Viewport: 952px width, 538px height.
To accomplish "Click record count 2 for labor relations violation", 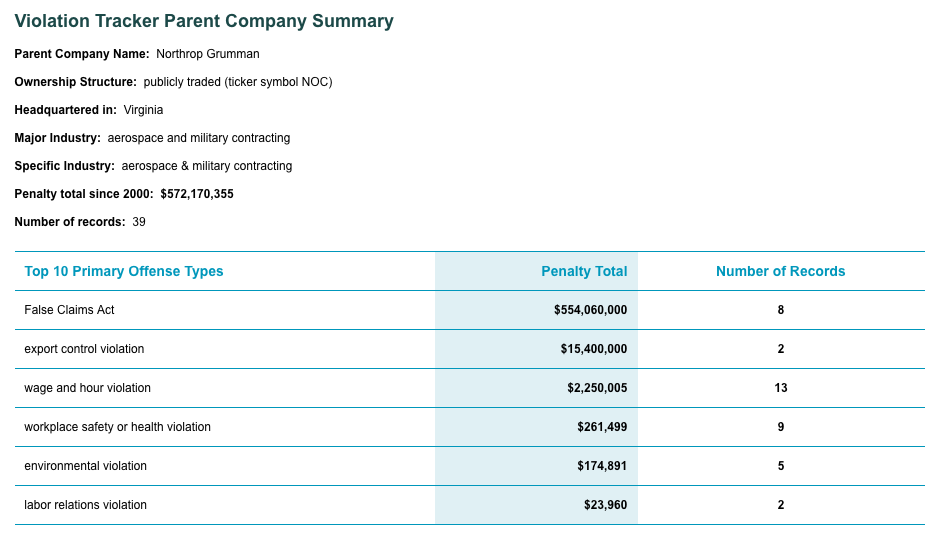I will pyautogui.click(x=781, y=504).
